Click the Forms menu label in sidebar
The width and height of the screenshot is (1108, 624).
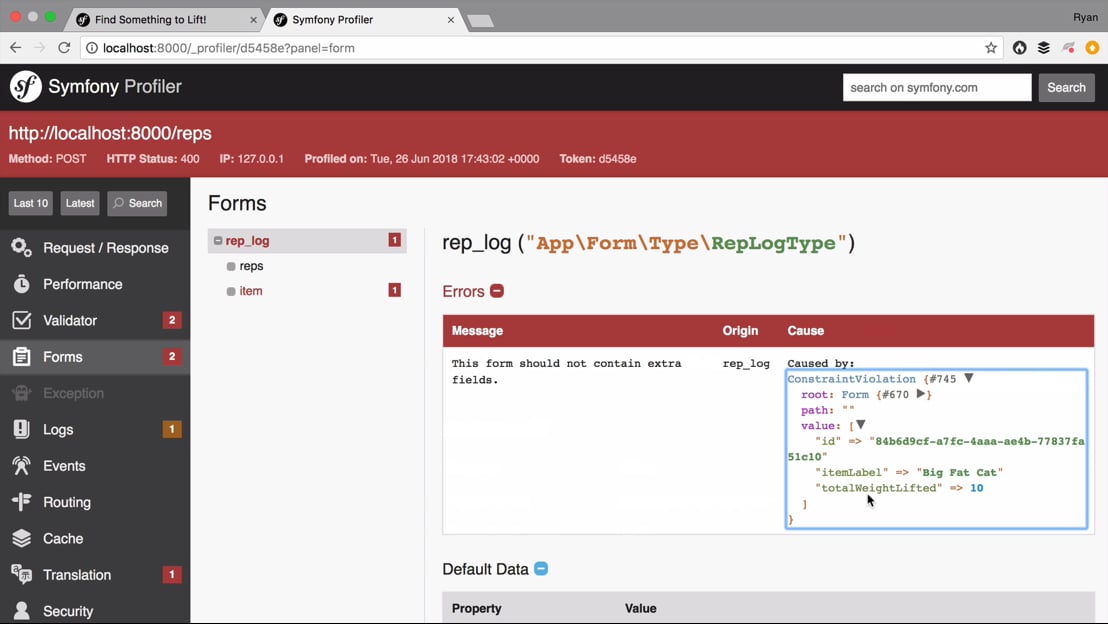(x=63, y=357)
